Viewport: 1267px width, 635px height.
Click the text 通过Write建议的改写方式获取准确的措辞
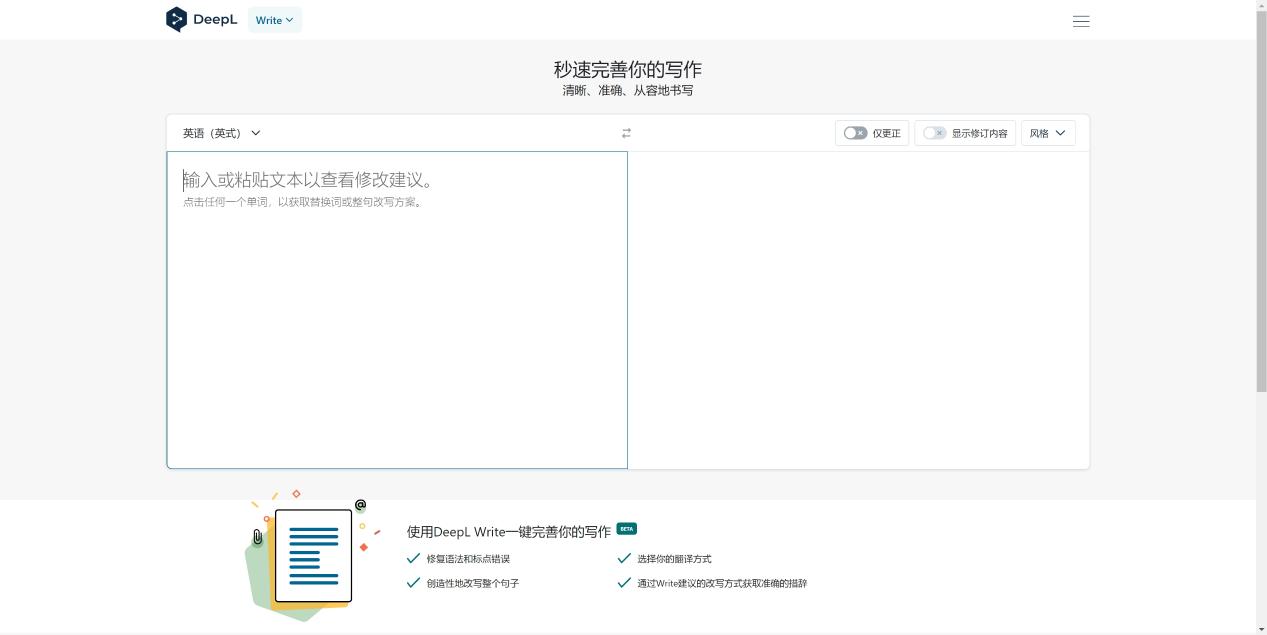tap(722, 583)
